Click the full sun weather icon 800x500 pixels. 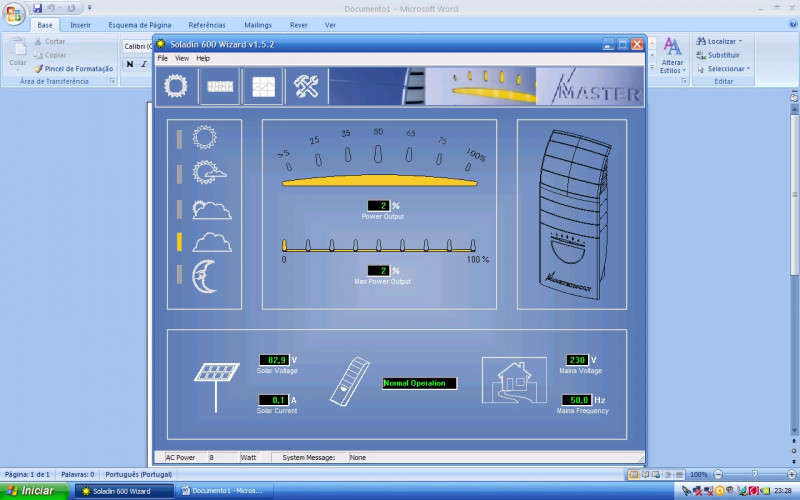pos(205,137)
